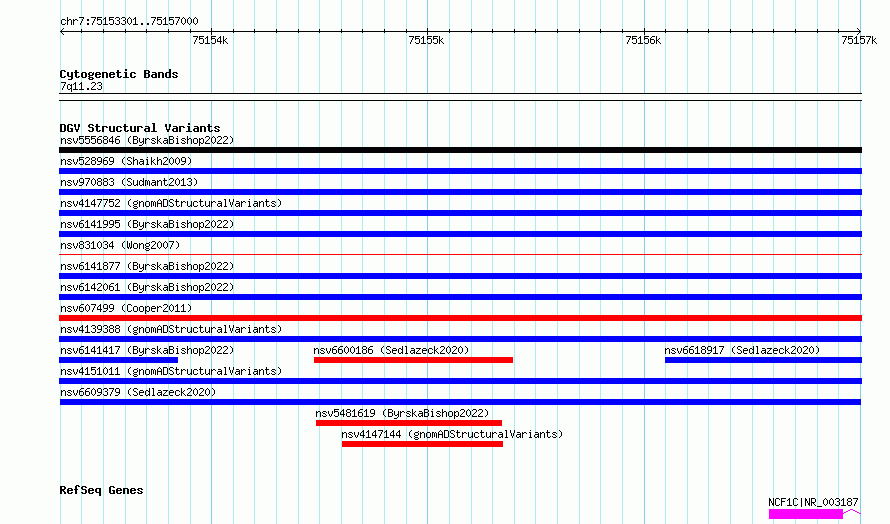Select nsv6600186 (Sedlazeck2020) label

point(391,350)
